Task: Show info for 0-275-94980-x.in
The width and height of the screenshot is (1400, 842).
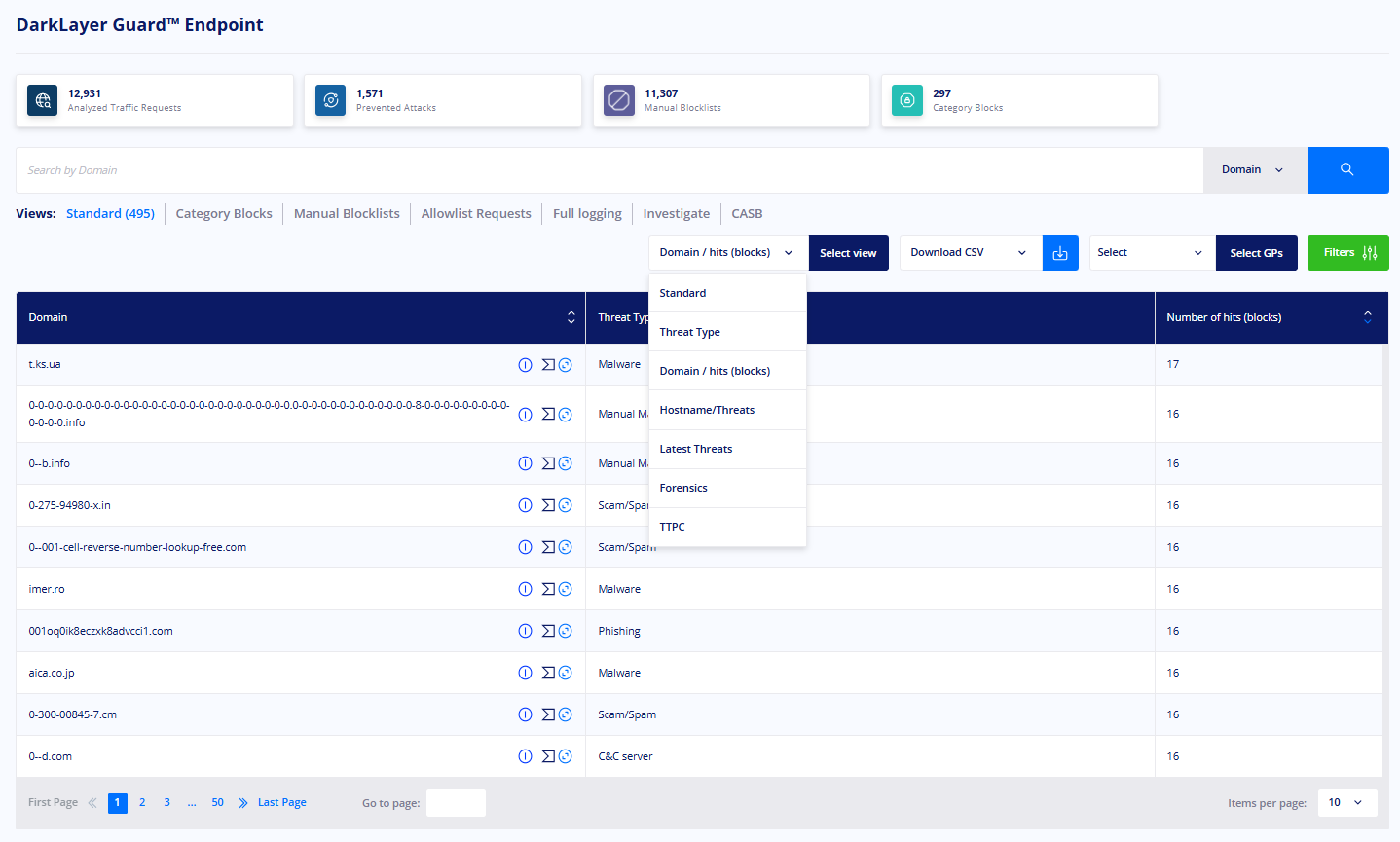Action: 525,505
